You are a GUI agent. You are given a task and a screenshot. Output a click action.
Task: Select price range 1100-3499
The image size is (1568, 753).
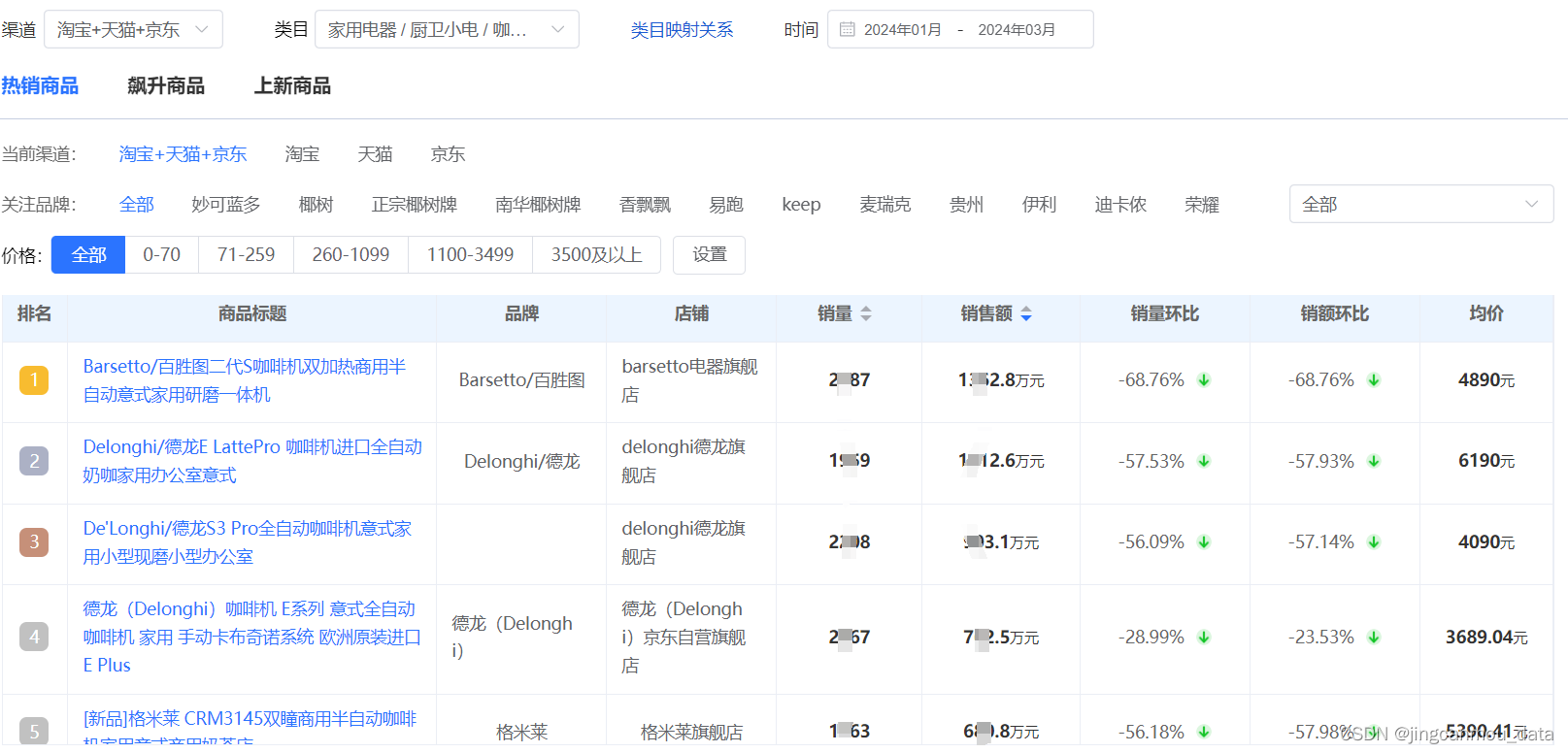(471, 255)
